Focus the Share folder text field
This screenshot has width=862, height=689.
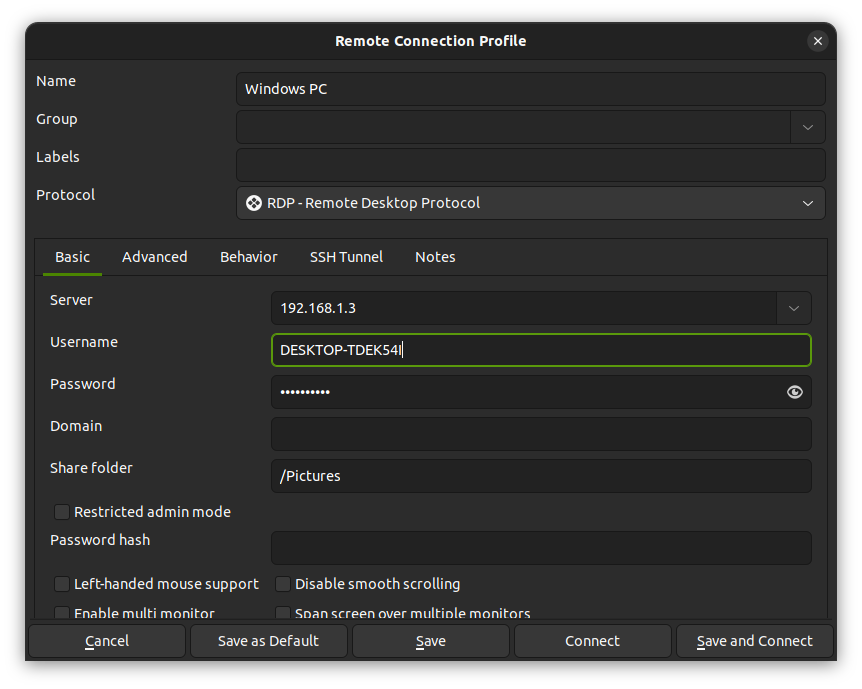pyautogui.click(x=540, y=476)
